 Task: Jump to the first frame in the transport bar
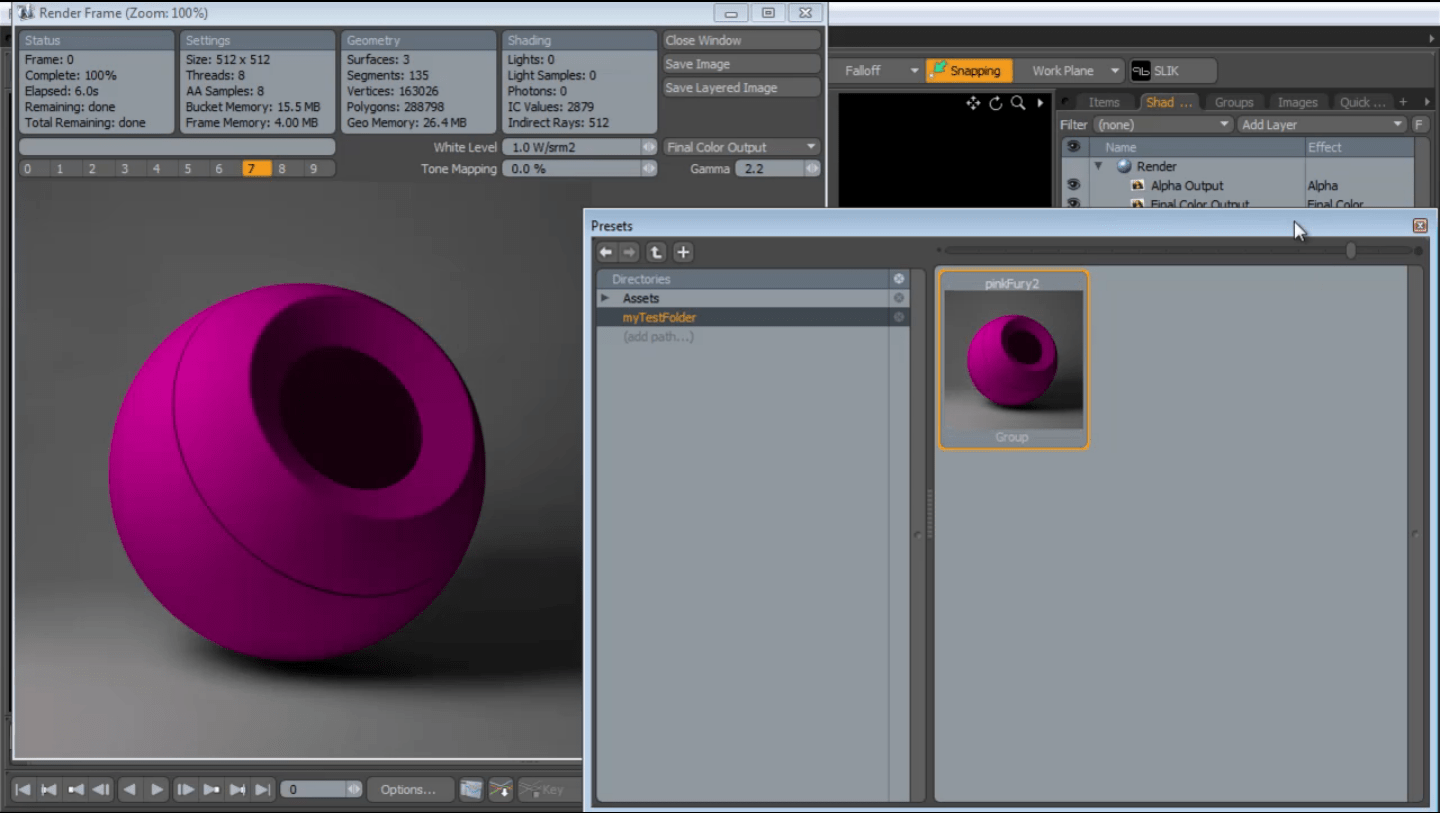[x=23, y=790]
